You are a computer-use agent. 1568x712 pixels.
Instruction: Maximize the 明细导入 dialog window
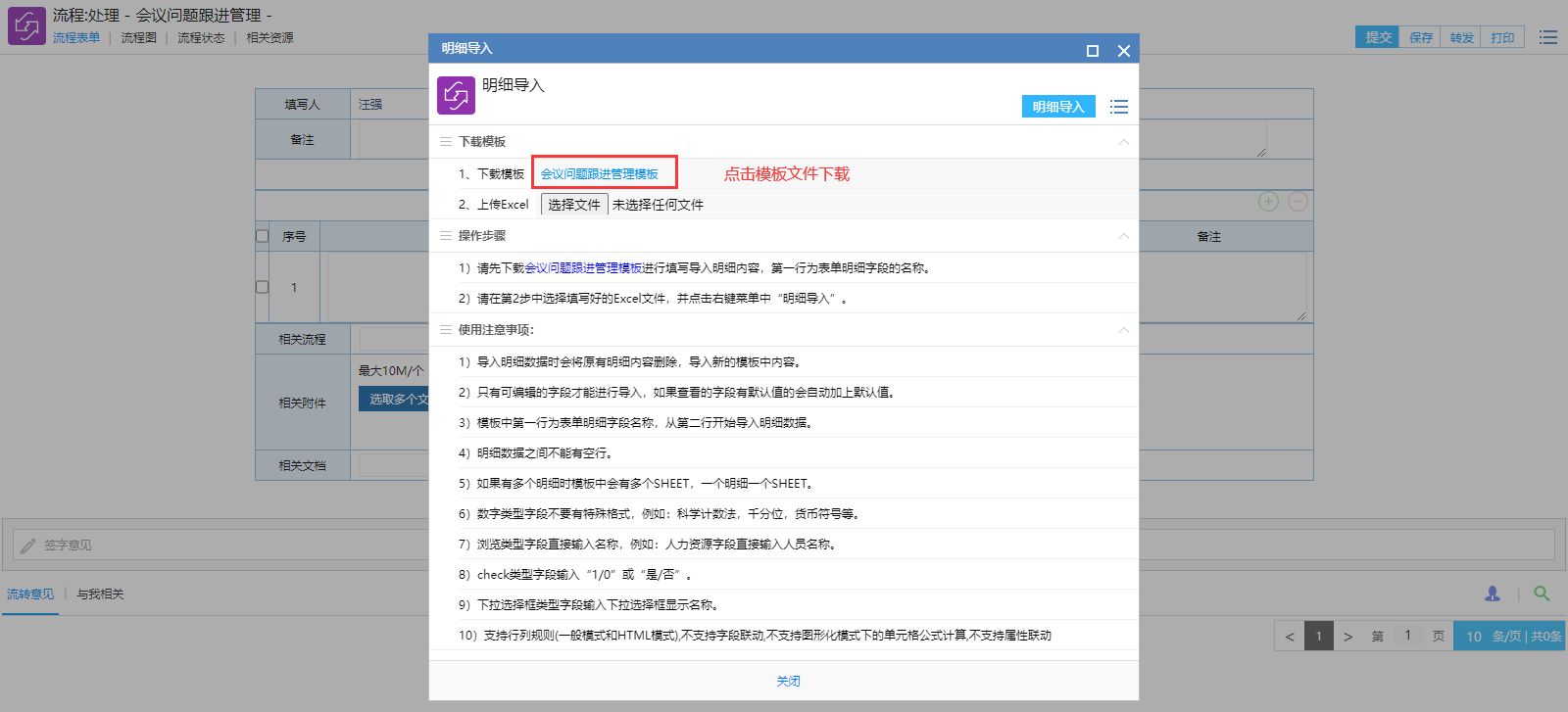[x=1092, y=51]
